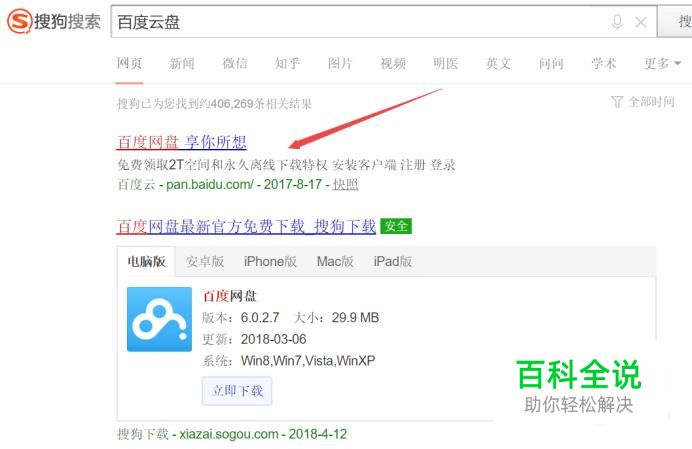Switch to the 安卓版 download tab
Image resolution: width=692 pixels, height=449 pixels.
click(x=205, y=261)
